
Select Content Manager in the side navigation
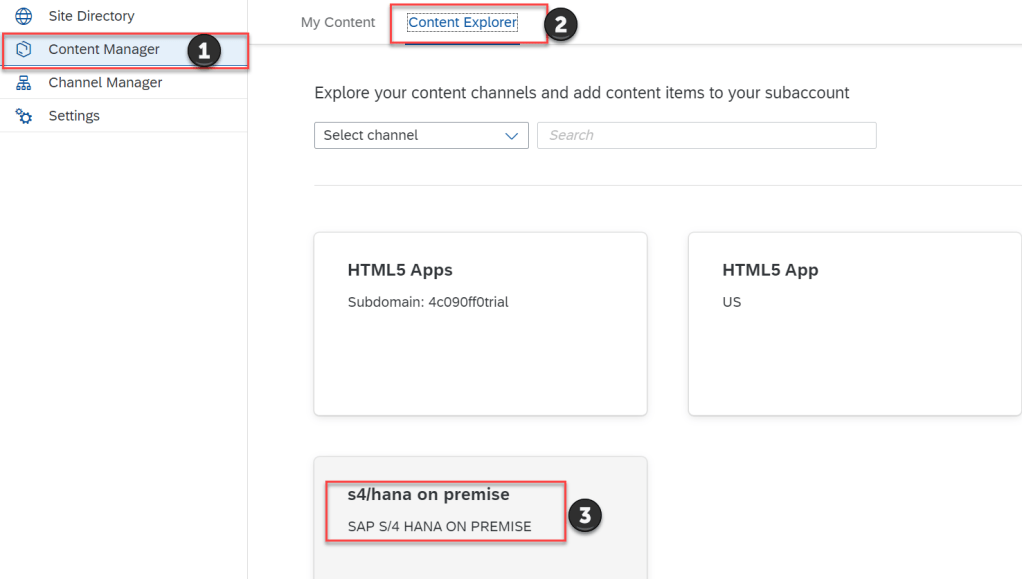104,49
